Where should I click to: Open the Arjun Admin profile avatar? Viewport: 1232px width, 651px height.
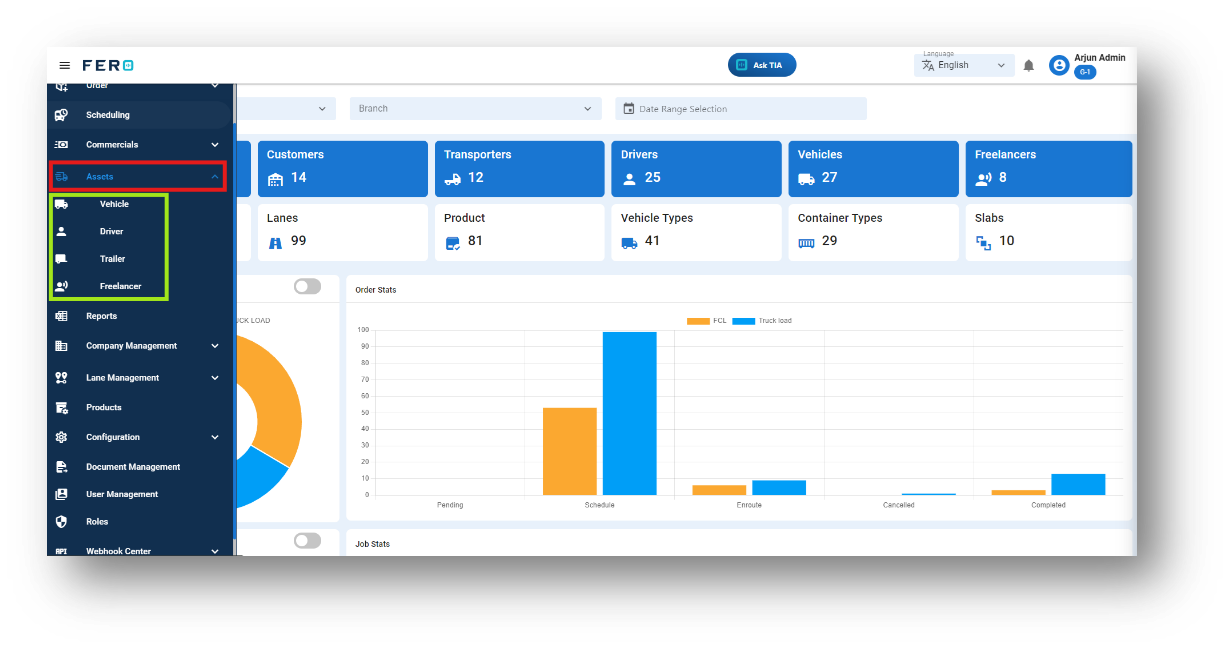click(1059, 65)
